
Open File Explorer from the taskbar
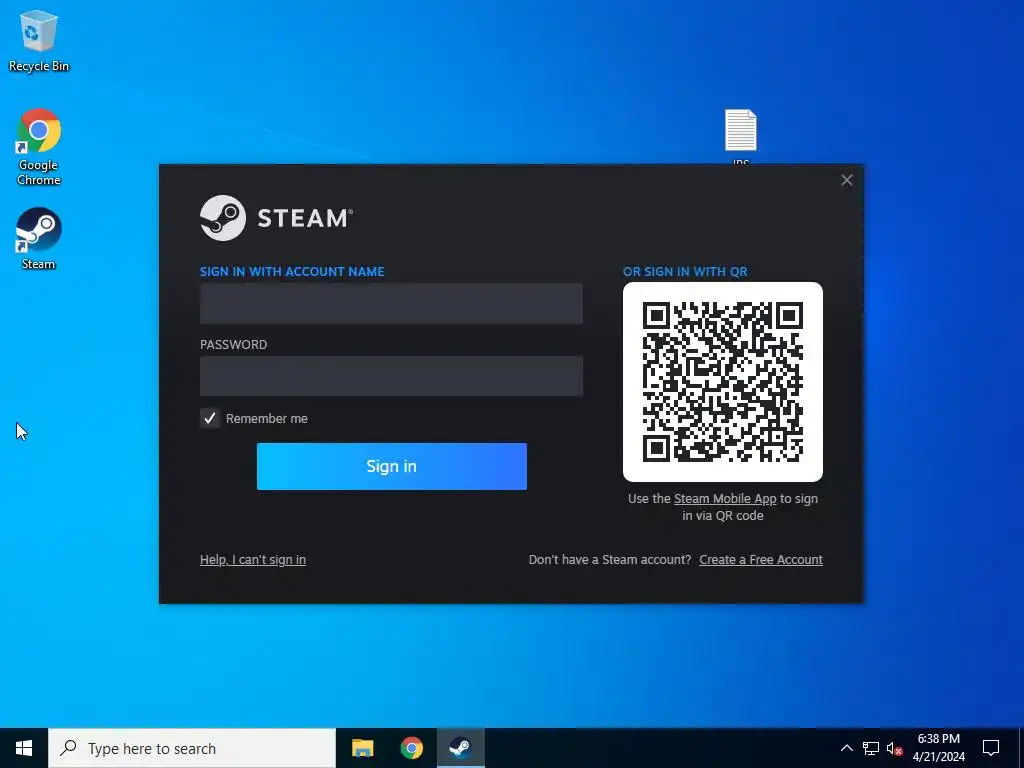pyautogui.click(x=362, y=748)
